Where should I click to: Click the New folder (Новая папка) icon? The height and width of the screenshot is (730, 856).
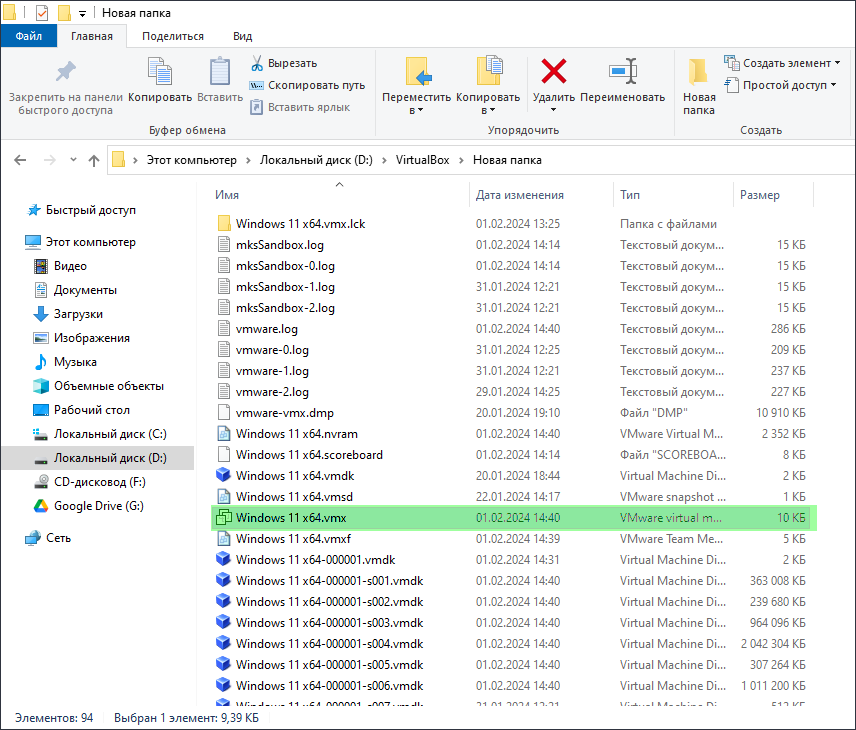click(698, 72)
